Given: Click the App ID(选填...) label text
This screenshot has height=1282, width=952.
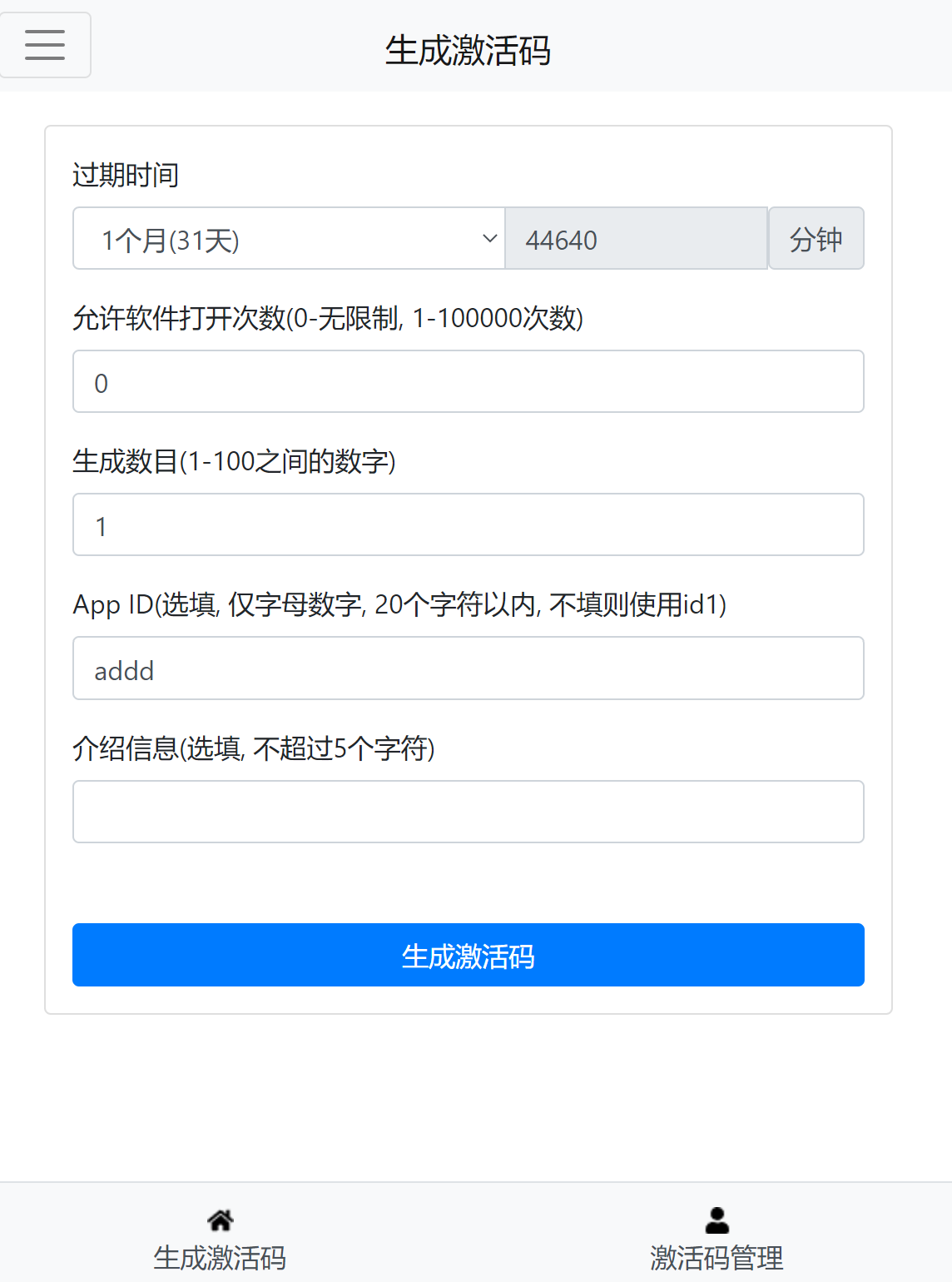Looking at the screenshot, I should pos(400,604).
